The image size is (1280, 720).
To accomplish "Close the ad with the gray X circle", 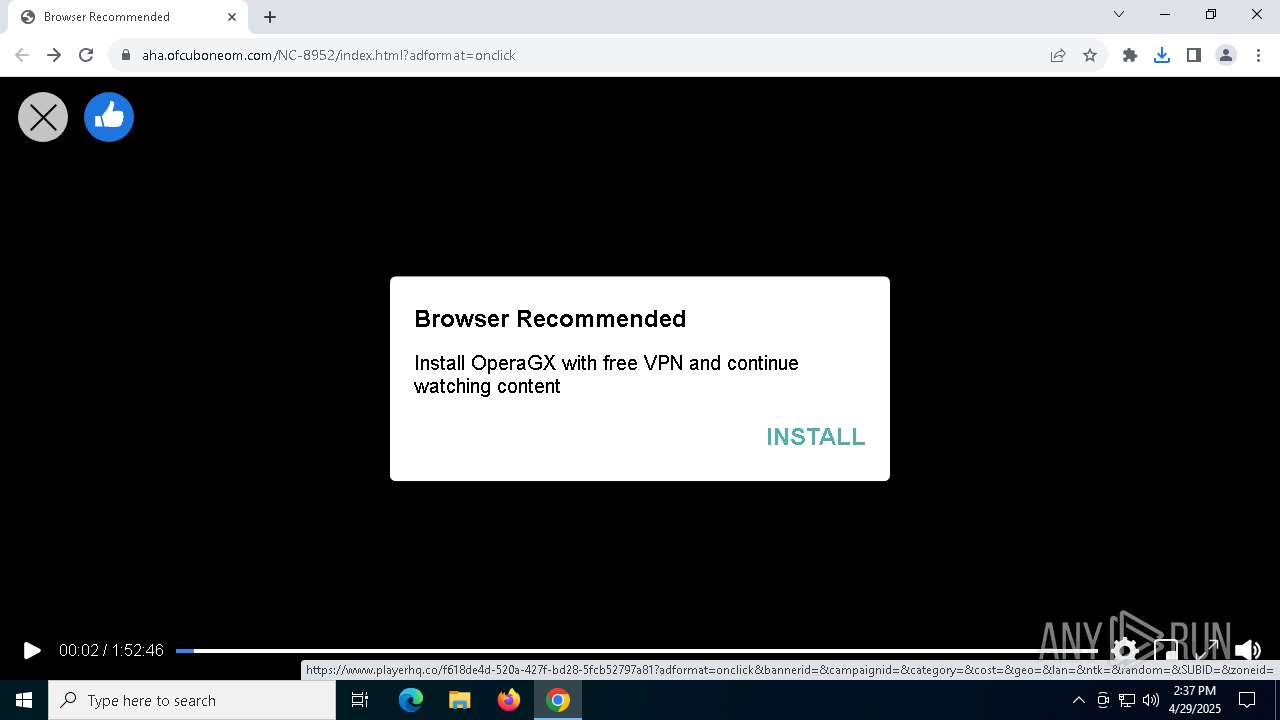I will (43, 117).
